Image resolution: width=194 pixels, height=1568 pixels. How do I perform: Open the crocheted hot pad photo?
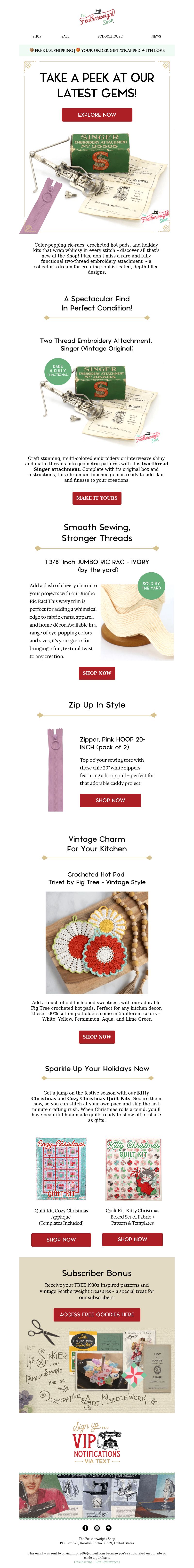pyautogui.click(x=97, y=943)
